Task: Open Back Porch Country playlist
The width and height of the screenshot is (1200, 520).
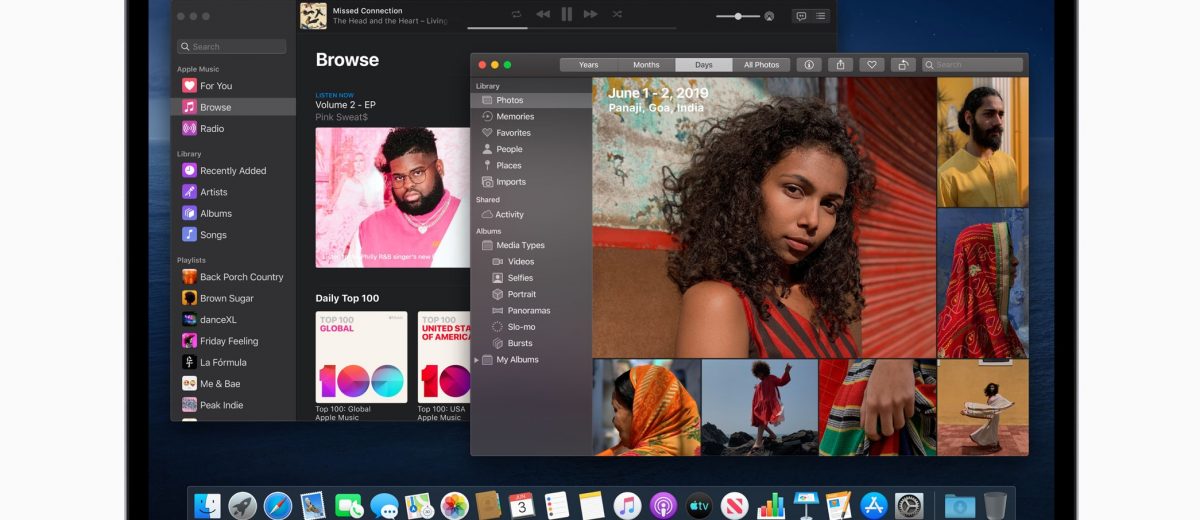Action: coord(234,277)
